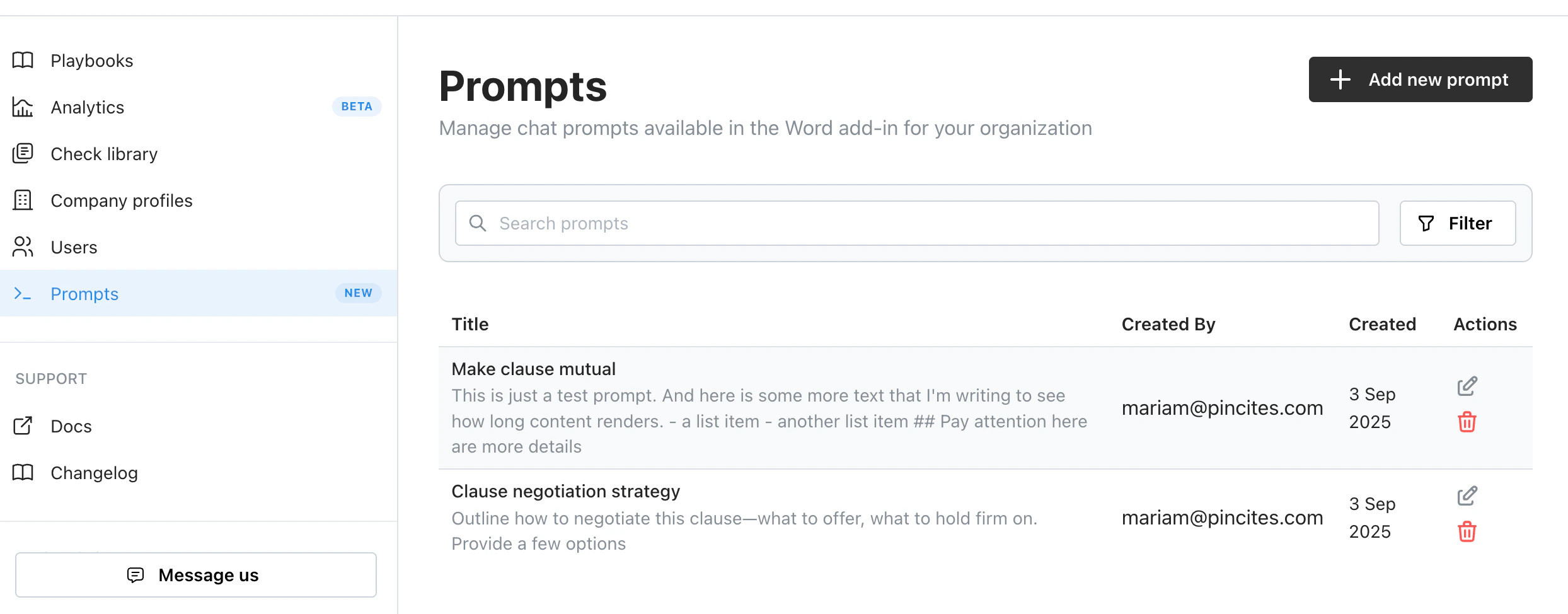Navigate to Prompts in the sidebar
This screenshot has height=614, width=1568.
coord(84,294)
